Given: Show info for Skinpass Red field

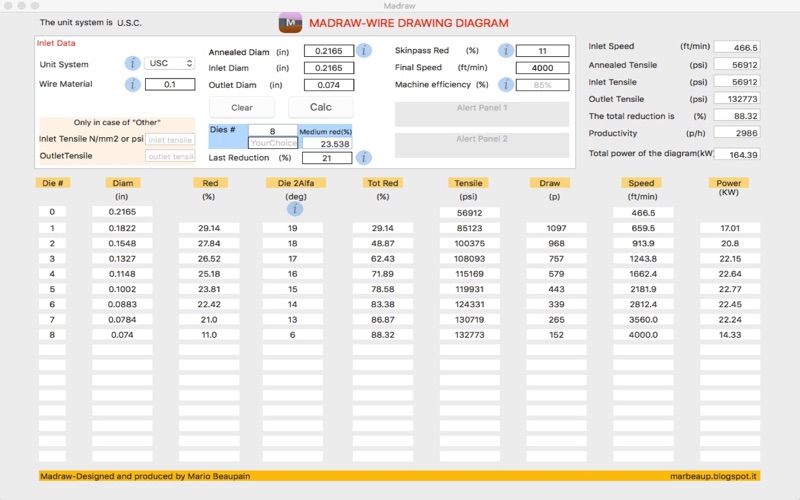Looking at the screenshot, I should point(506,51).
